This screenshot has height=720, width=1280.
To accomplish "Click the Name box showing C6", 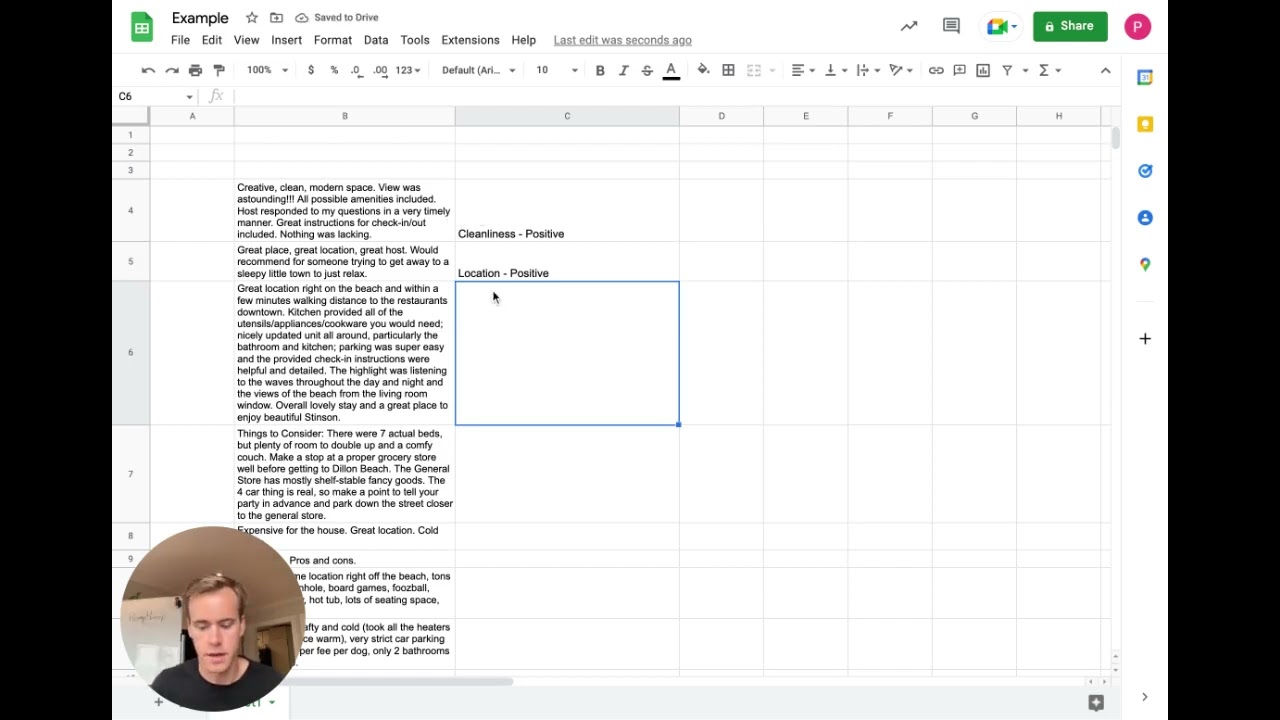I will coord(155,96).
